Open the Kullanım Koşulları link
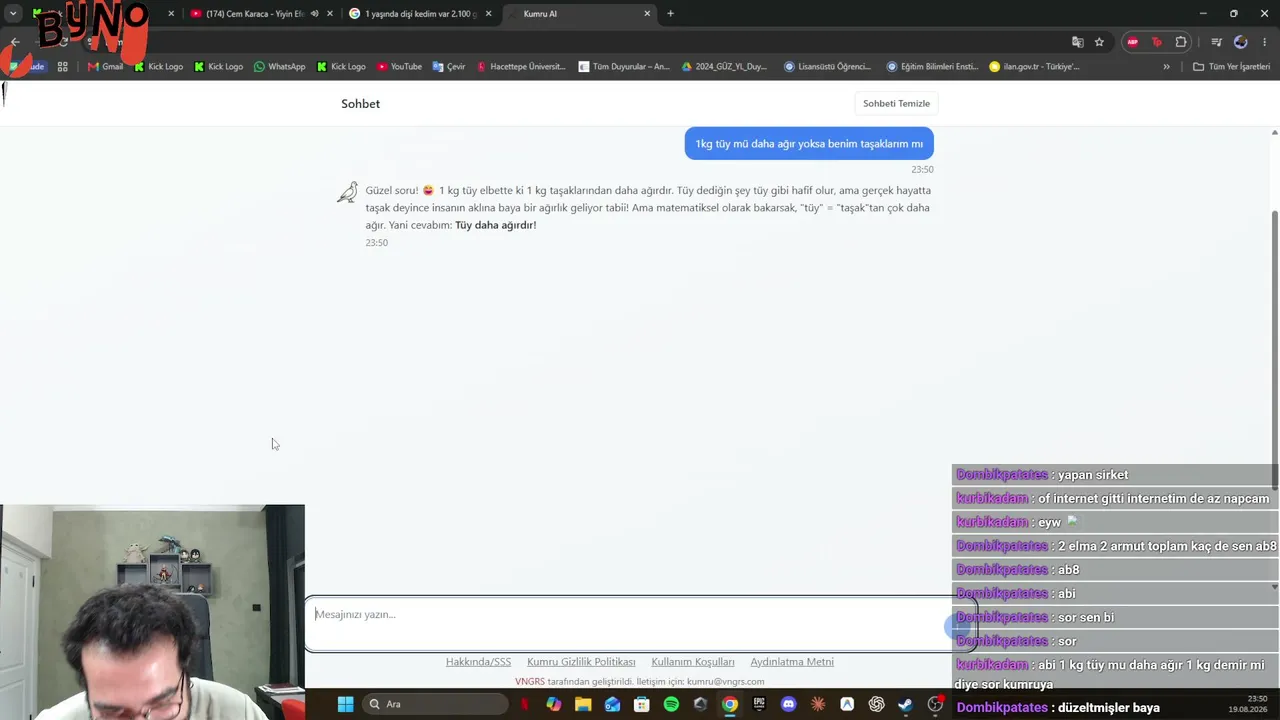 [693, 662]
